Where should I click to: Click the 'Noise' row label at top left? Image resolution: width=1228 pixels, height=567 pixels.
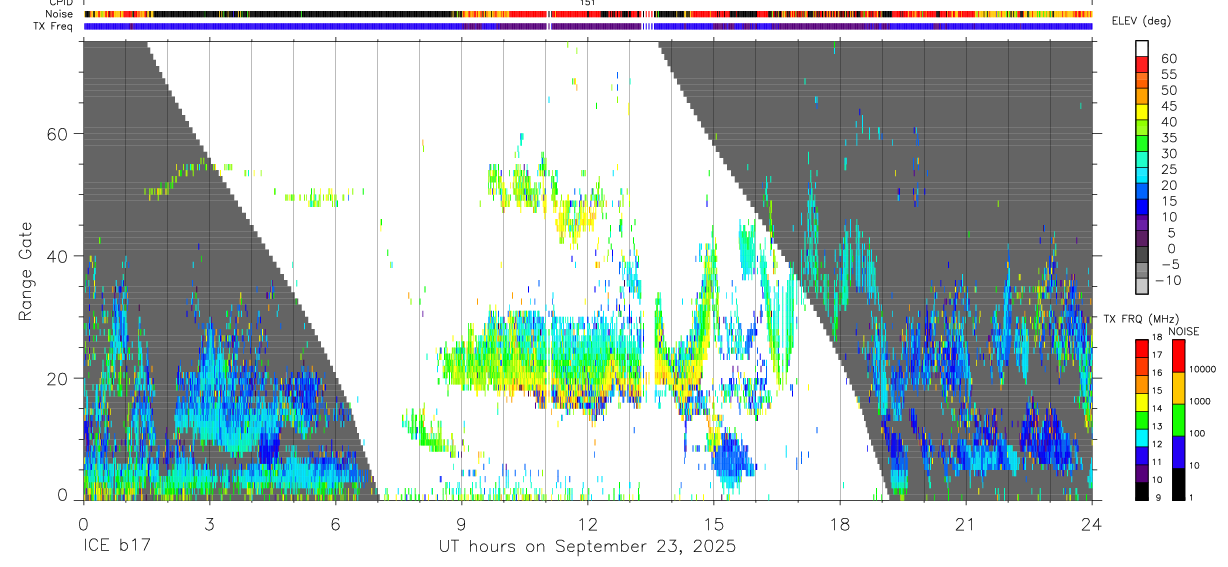[60, 14]
